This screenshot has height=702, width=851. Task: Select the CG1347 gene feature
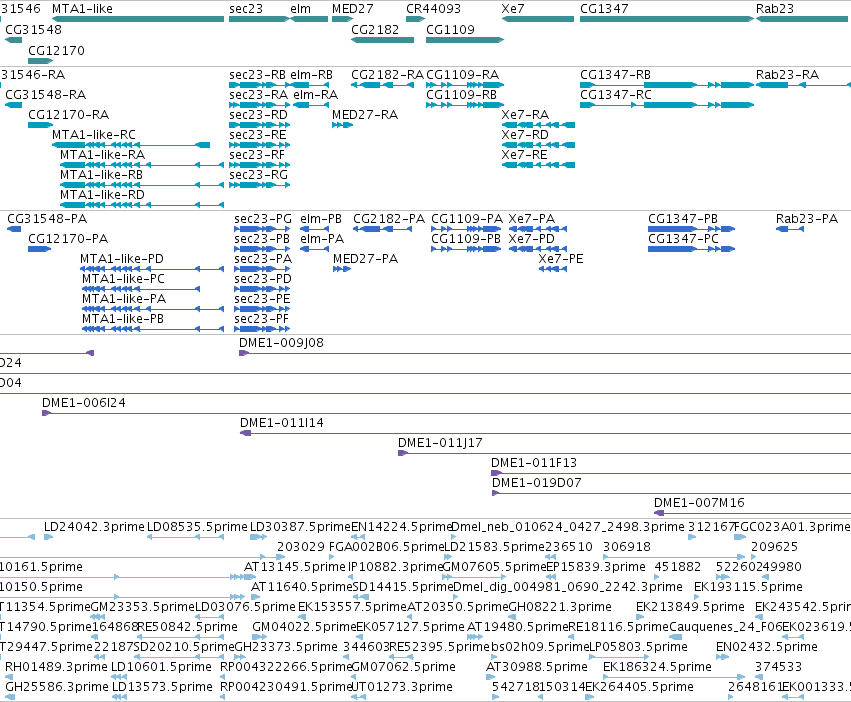667,19
